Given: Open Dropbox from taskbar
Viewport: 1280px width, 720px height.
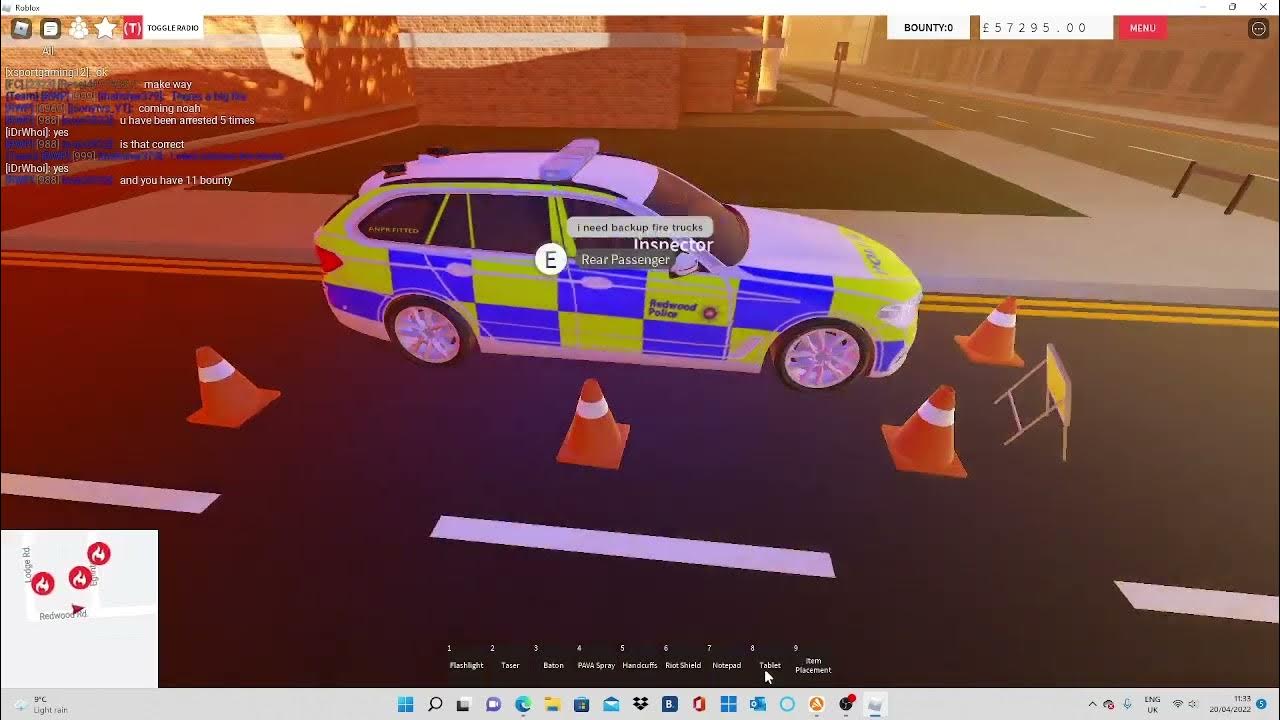Looking at the screenshot, I should pyautogui.click(x=640, y=704).
